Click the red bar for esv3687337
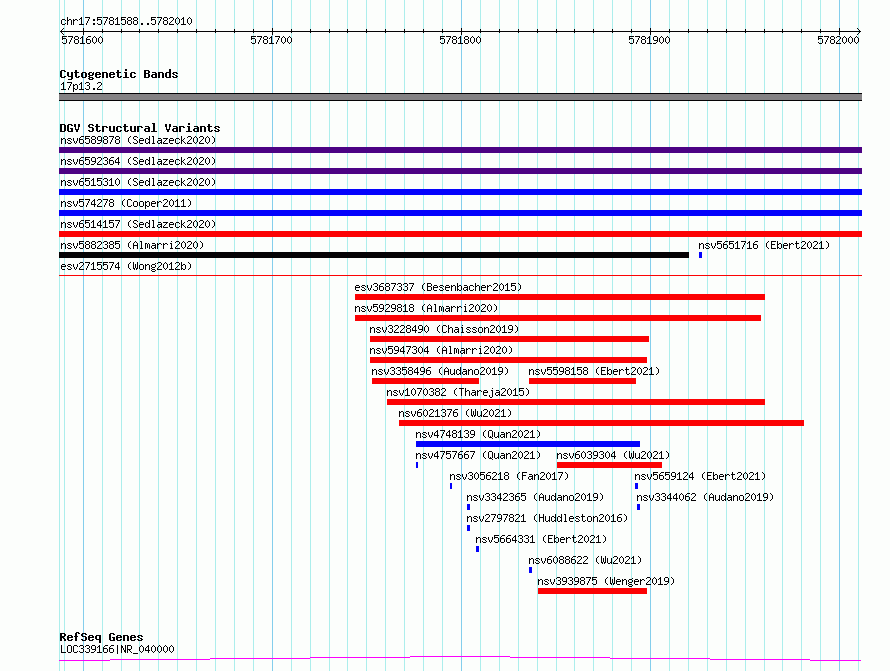This screenshot has width=890, height=671. [560, 297]
